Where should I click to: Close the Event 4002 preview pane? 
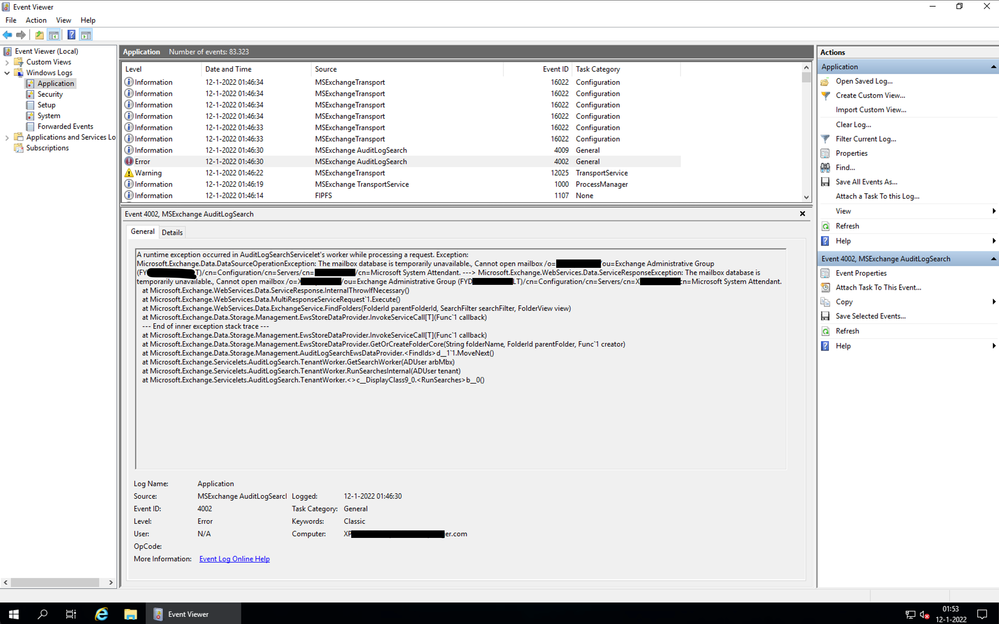pos(802,214)
